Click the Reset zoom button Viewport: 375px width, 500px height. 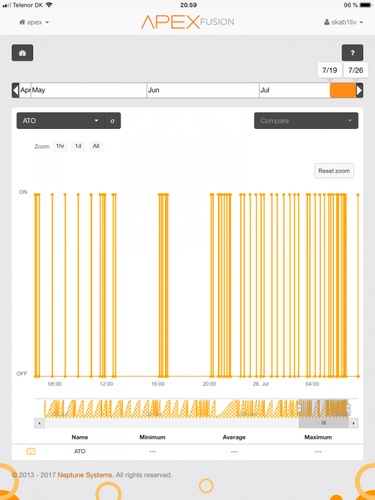(x=334, y=171)
